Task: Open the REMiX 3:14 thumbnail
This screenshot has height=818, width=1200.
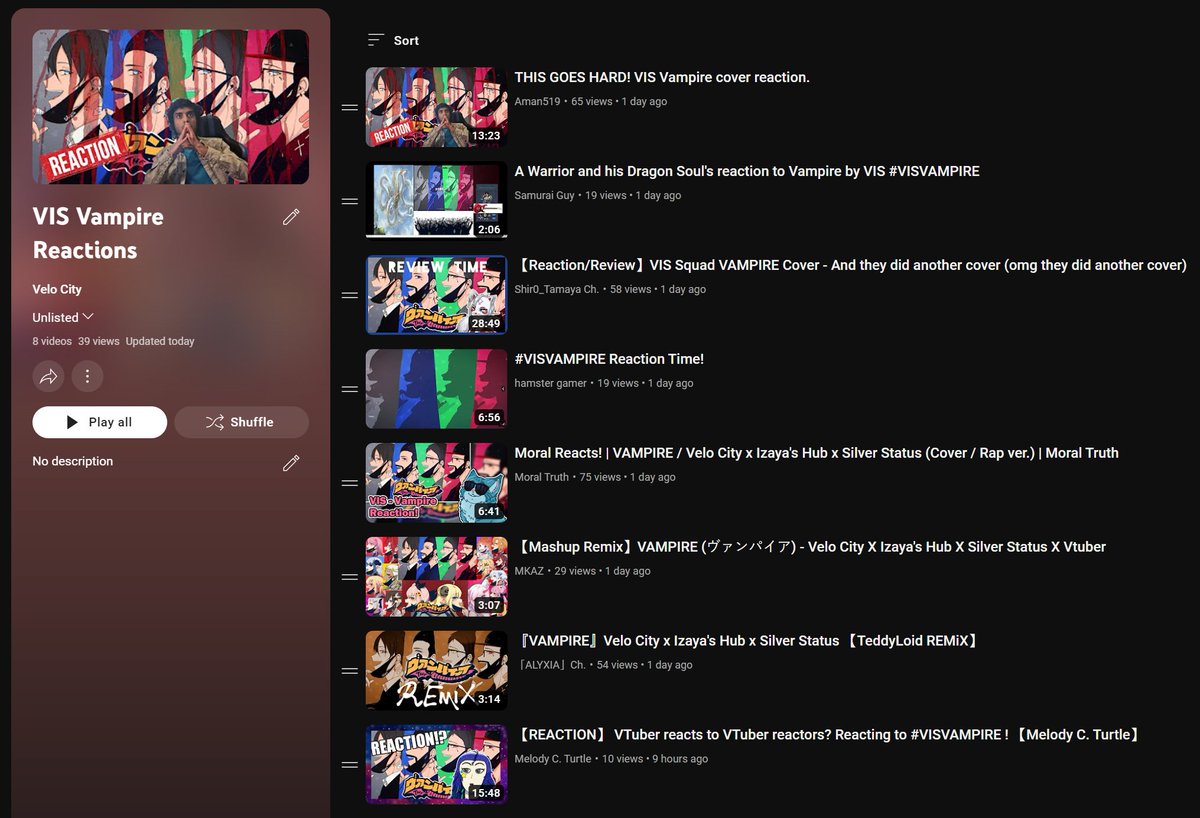Action: click(x=436, y=671)
